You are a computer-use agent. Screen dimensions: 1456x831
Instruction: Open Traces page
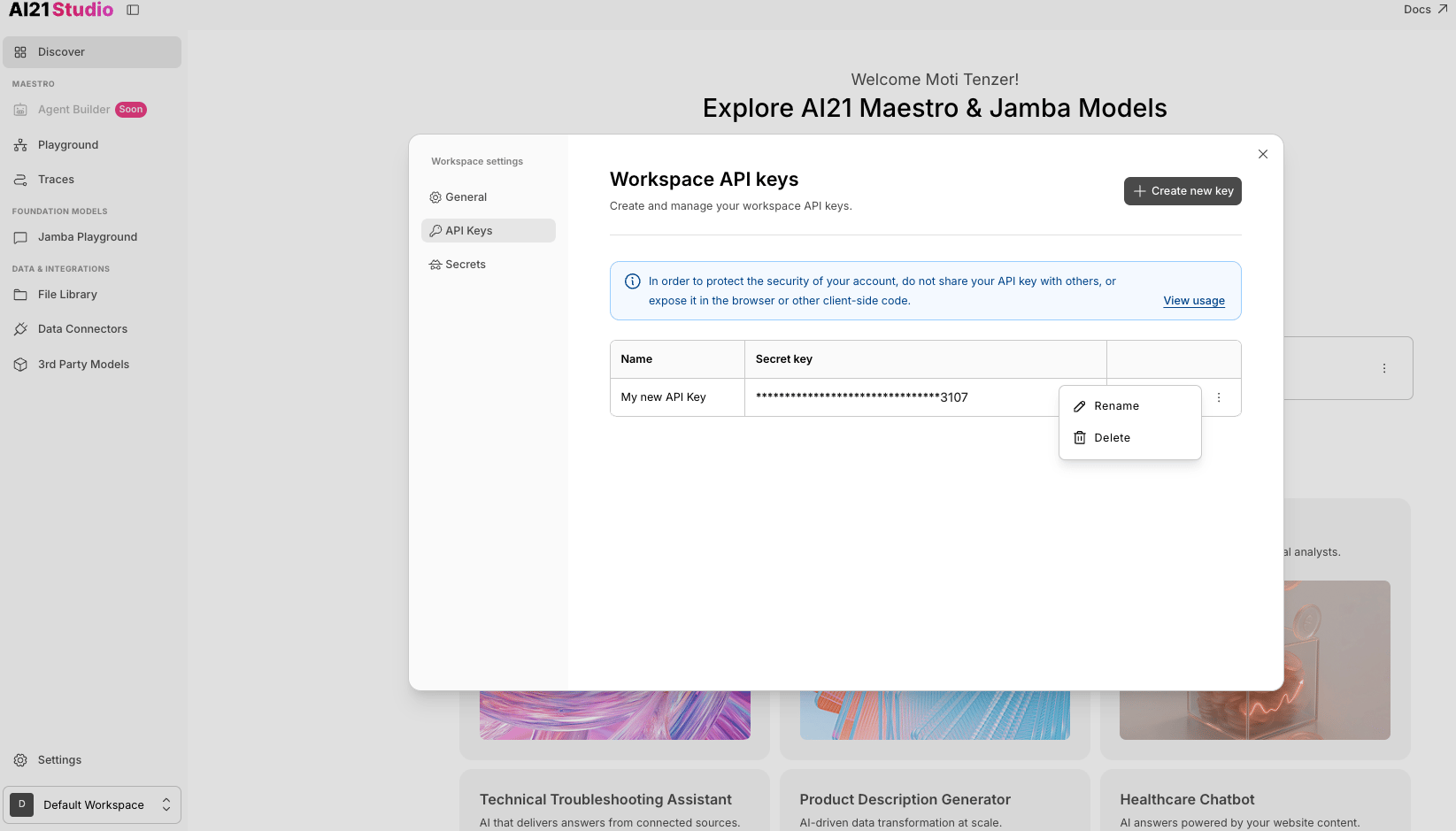(92, 180)
